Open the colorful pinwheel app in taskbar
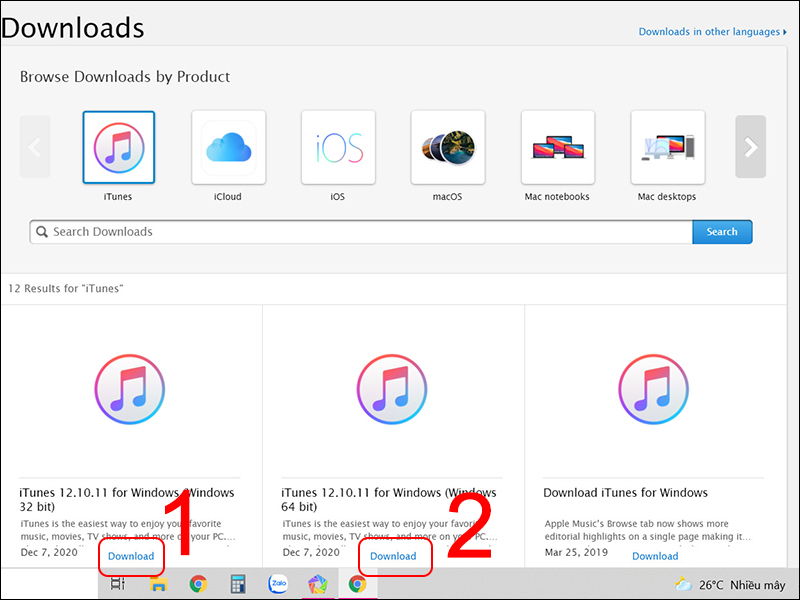This screenshot has width=800, height=600. pos(317,584)
